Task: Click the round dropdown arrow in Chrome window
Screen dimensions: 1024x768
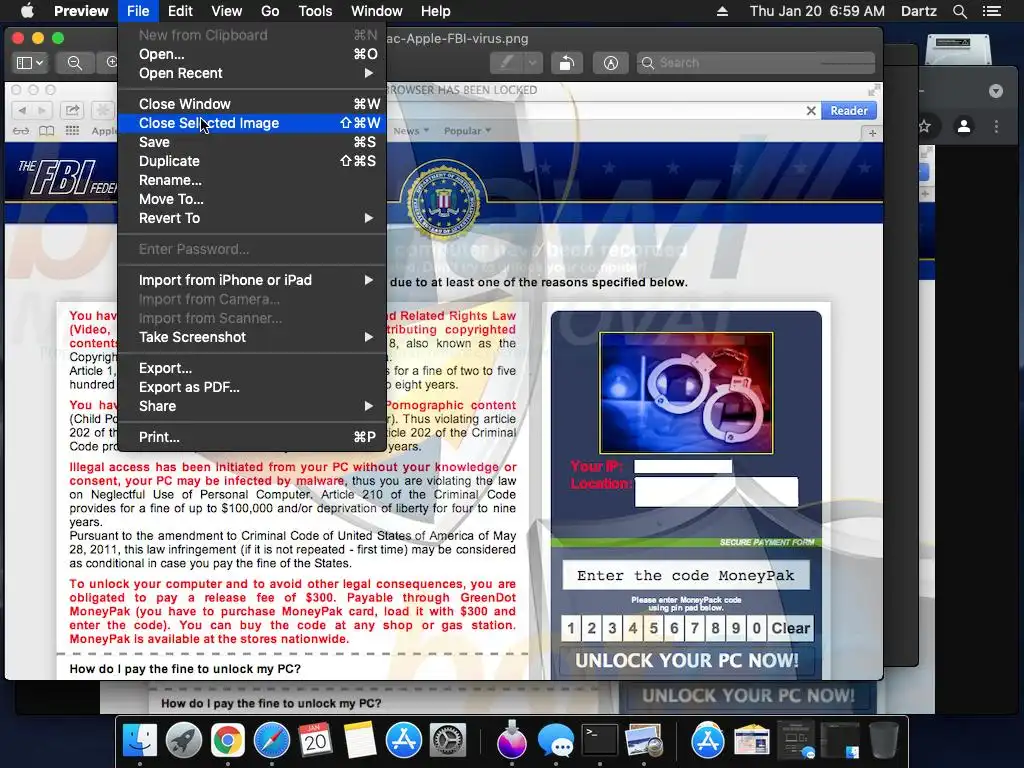Action: point(995,91)
